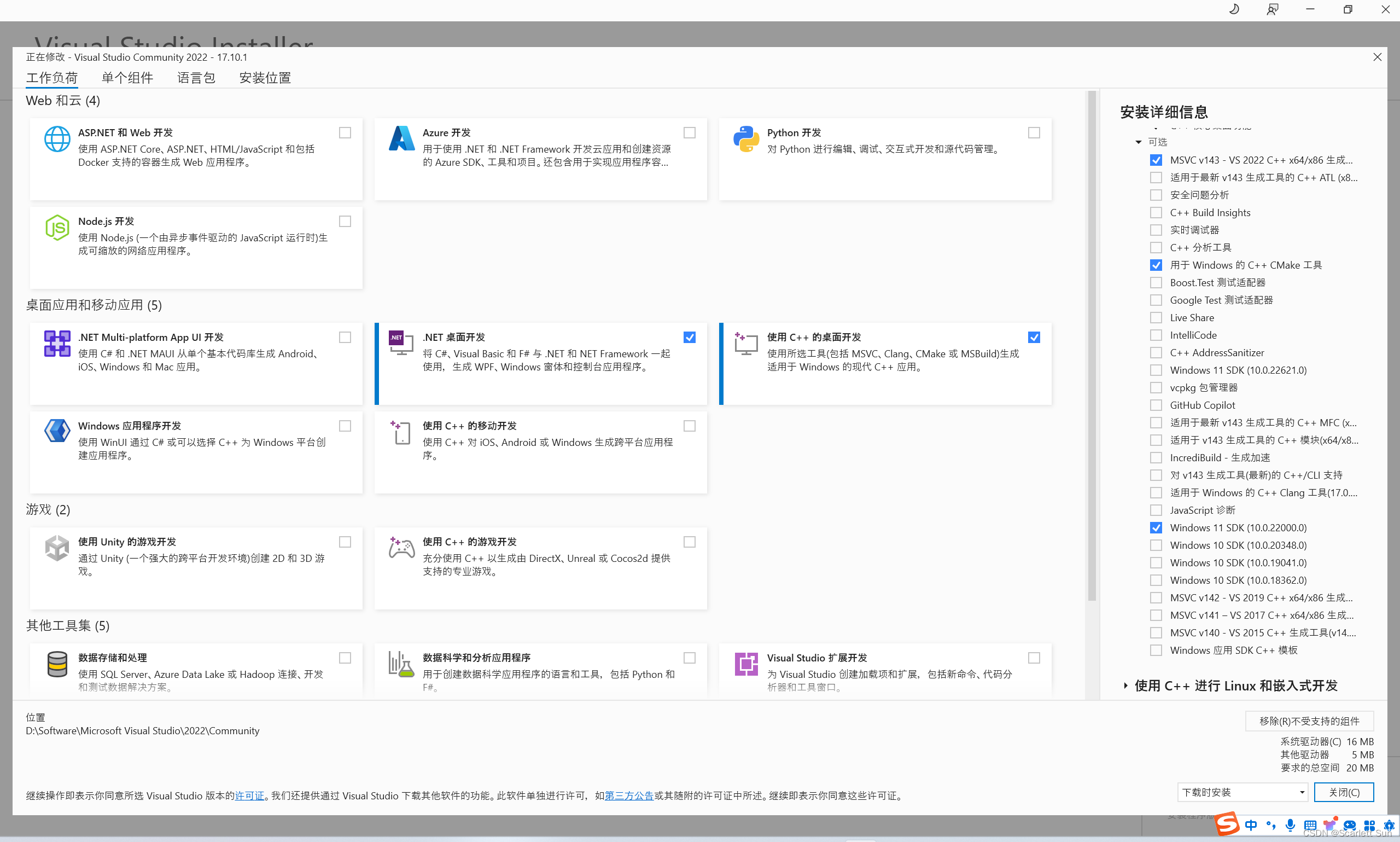The image size is (1400, 842).
Task: Click the data storage database icon
Action: pyautogui.click(x=57, y=664)
